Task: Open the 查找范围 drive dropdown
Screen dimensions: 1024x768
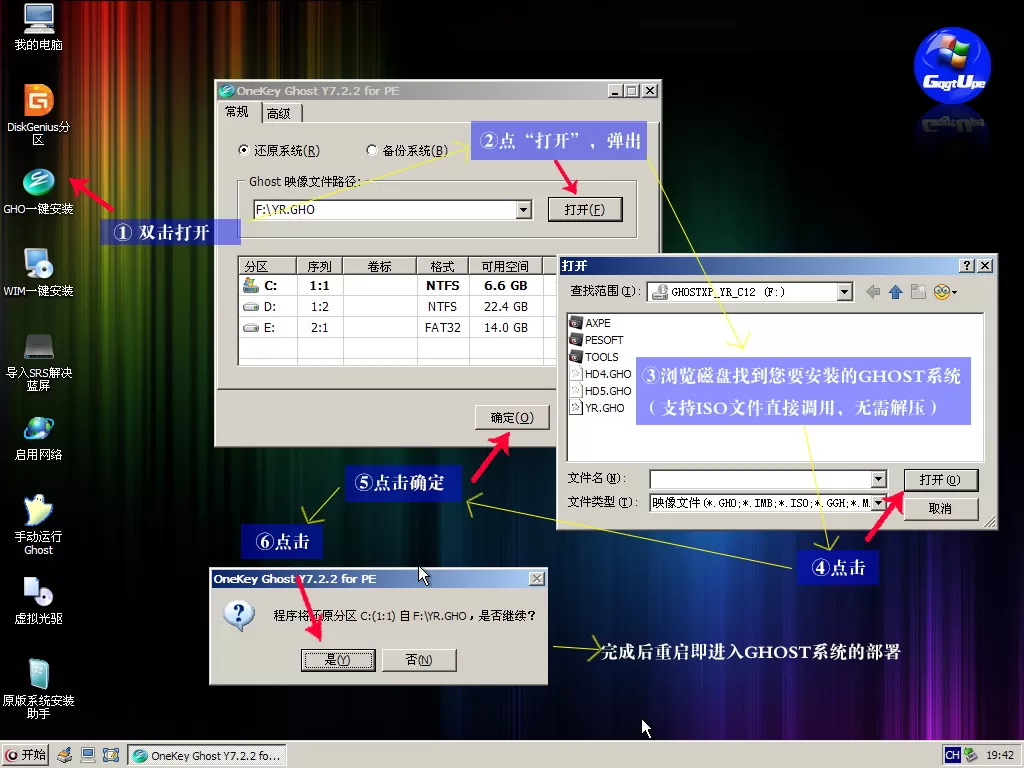Action: pos(843,291)
